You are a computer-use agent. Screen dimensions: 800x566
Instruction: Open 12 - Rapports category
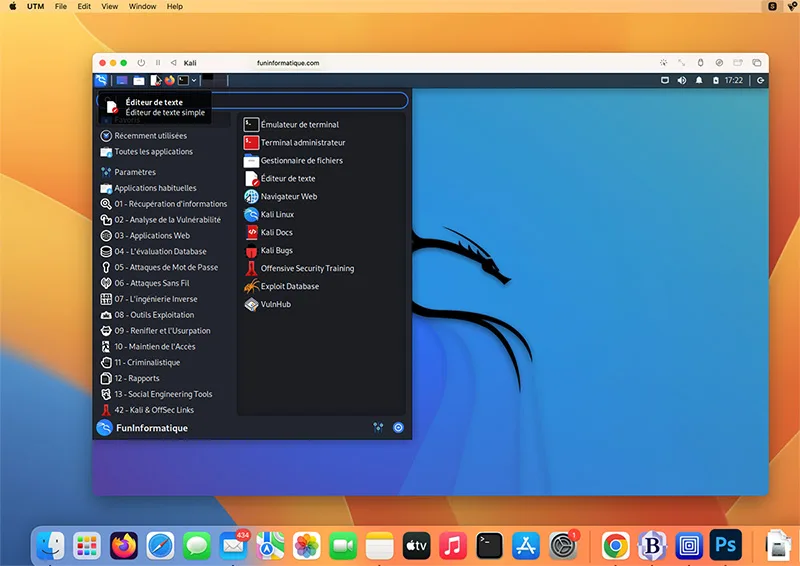pos(163,378)
